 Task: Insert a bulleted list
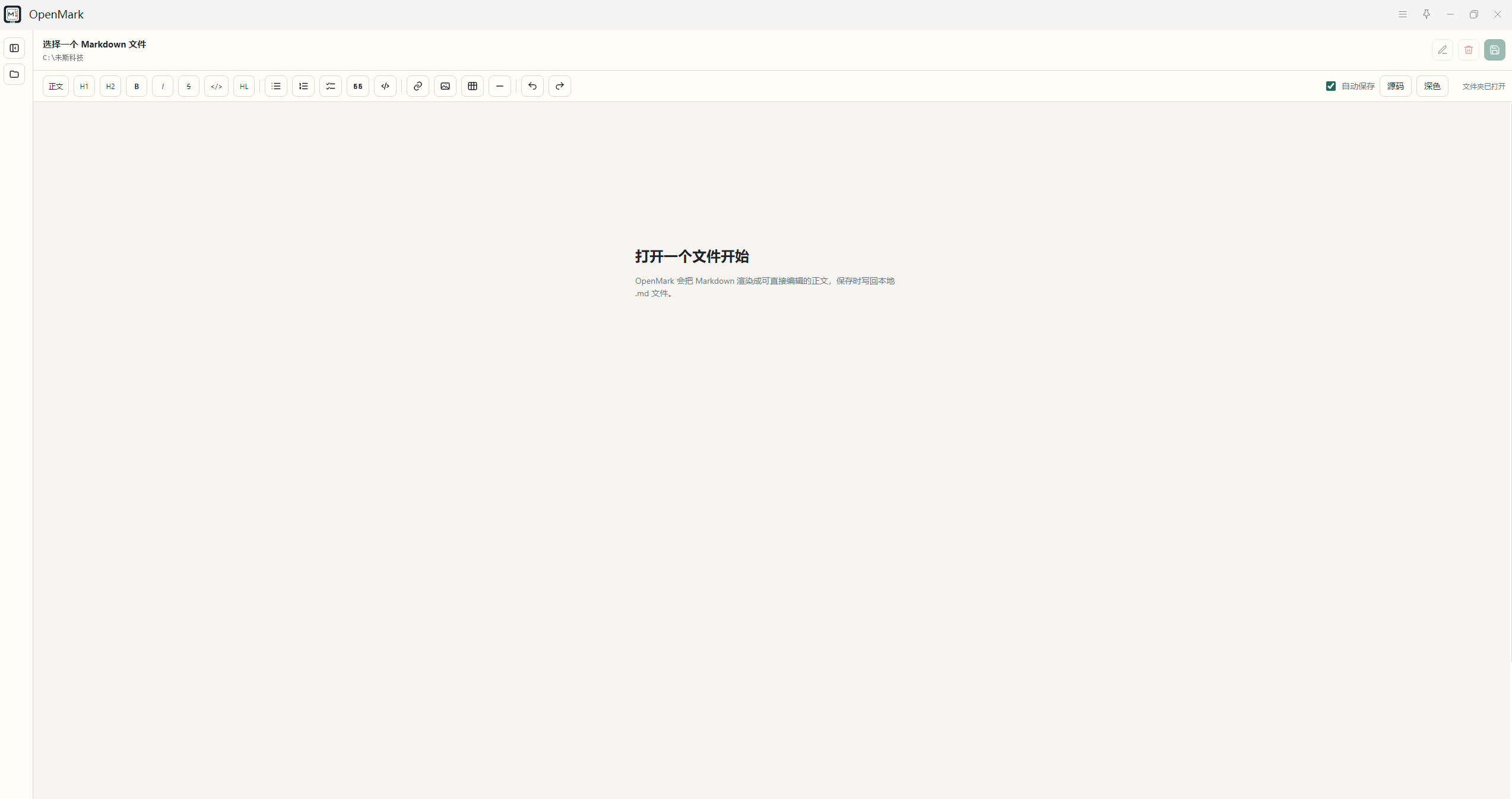pos(276,86)
